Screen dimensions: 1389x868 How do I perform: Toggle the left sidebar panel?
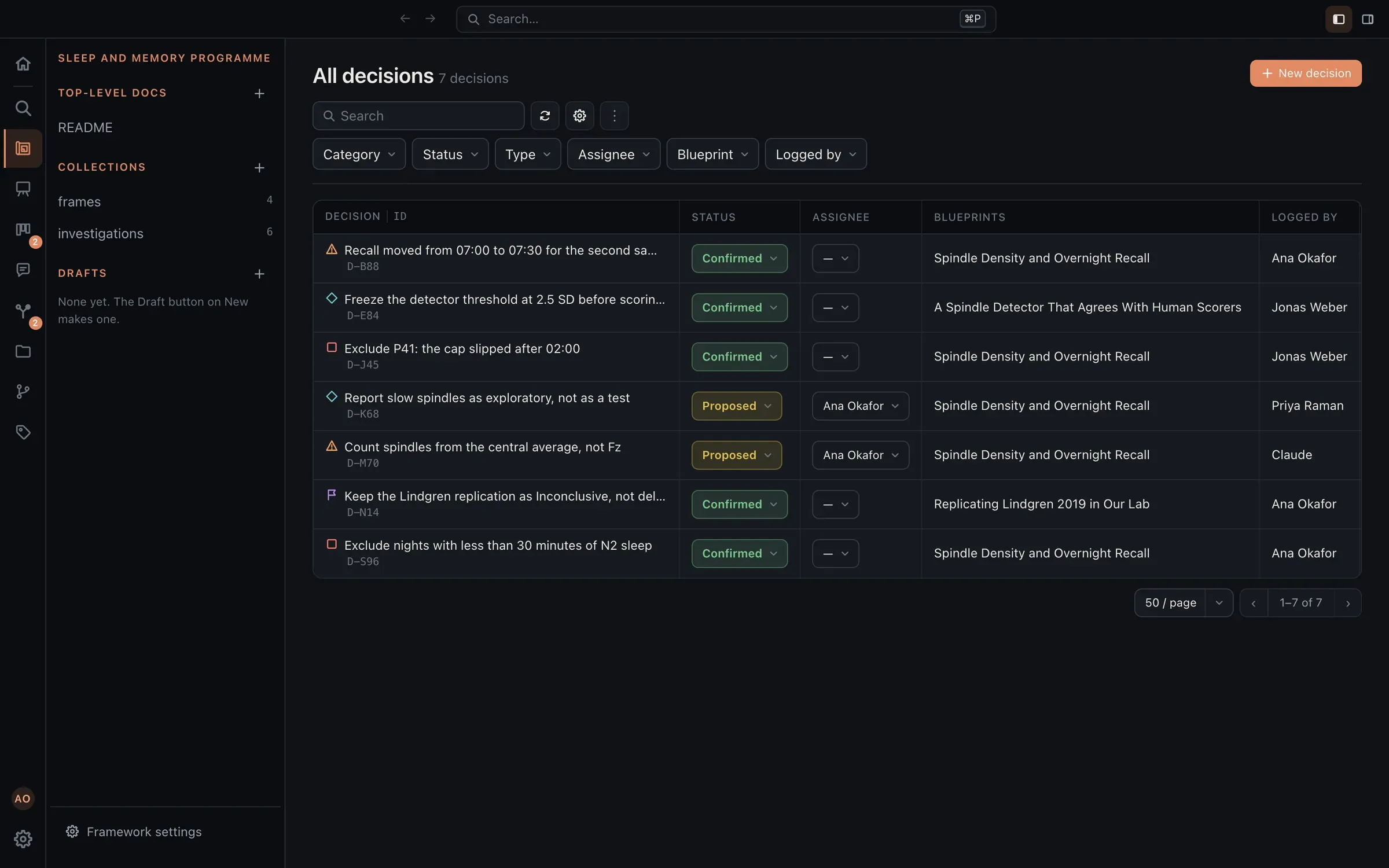(x=1338, y=19)
